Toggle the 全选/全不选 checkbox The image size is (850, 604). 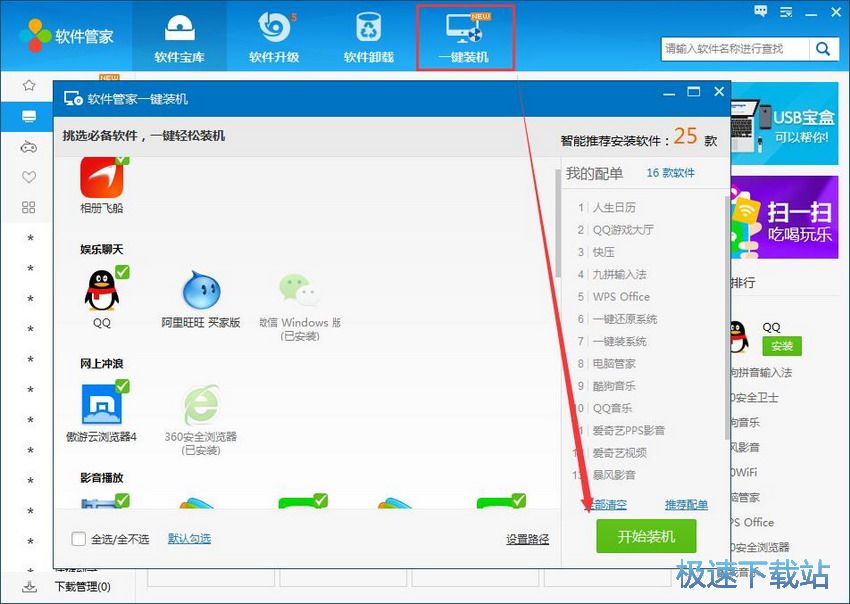pyautogui.click(x=79, y=538)
